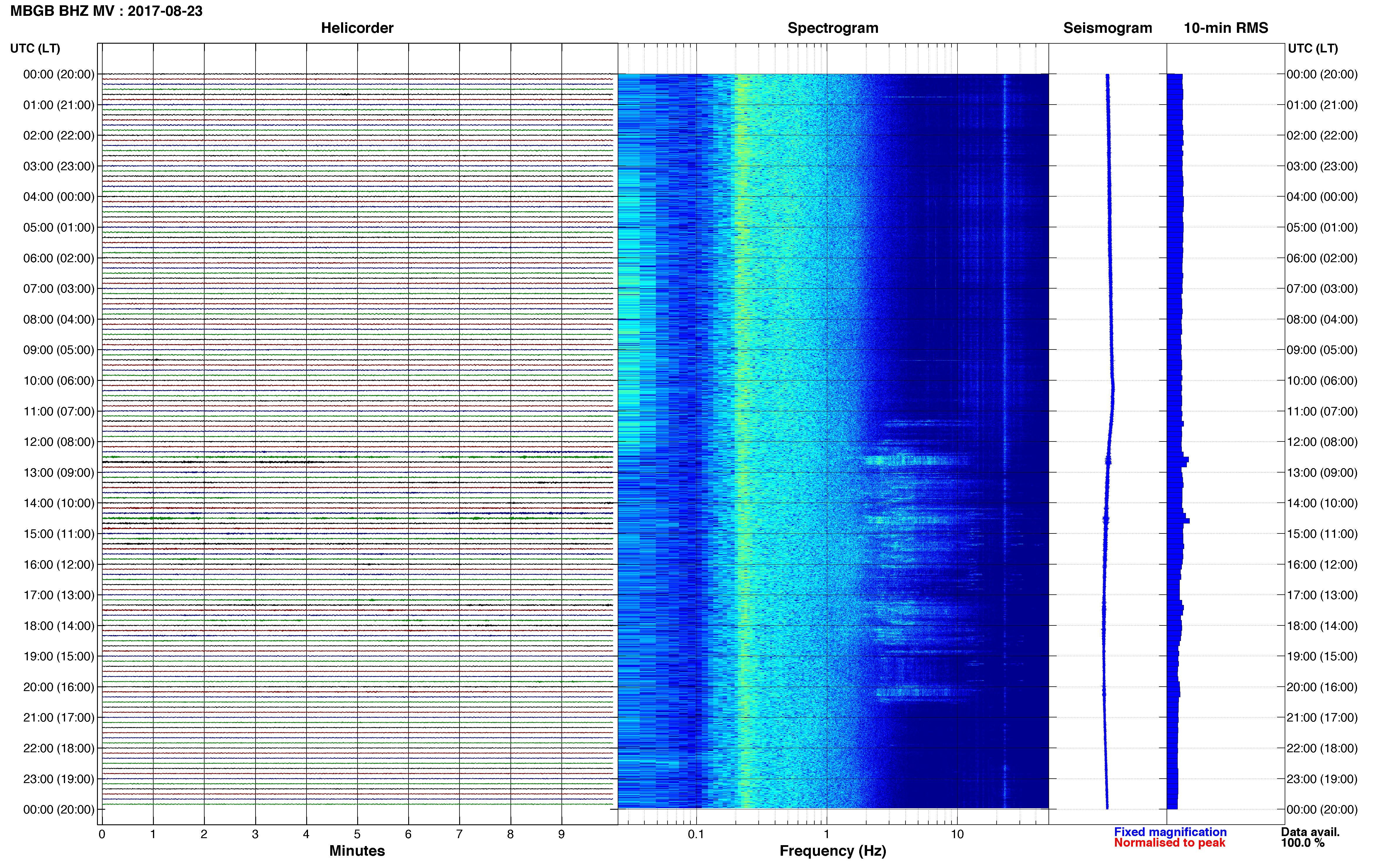
Task: Click the '10-min RMS' panel heading
Action: [1226, 28]
